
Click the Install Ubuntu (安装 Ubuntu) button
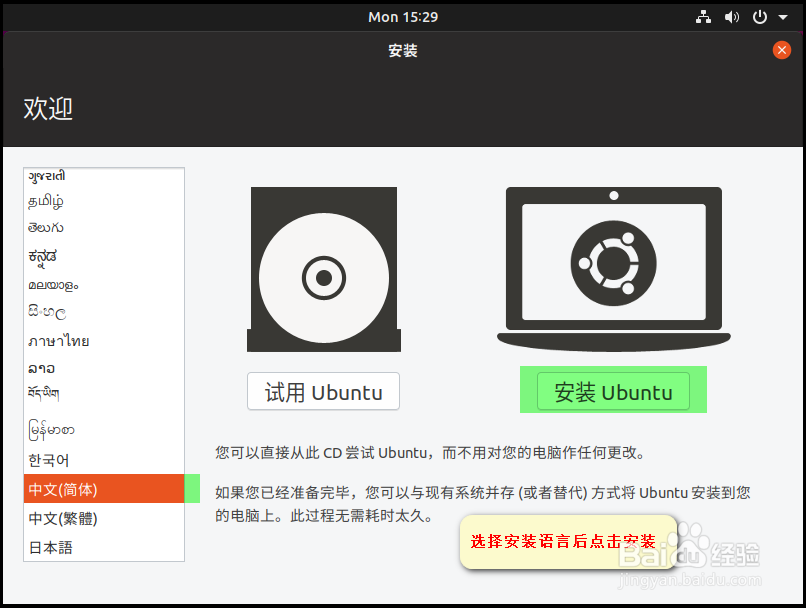[x=613, y=392]
